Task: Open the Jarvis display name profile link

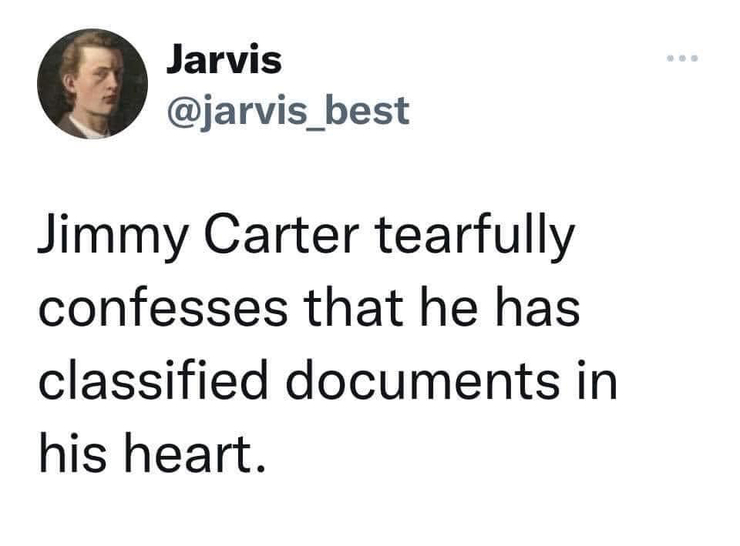Action: (x=224, y=59)
